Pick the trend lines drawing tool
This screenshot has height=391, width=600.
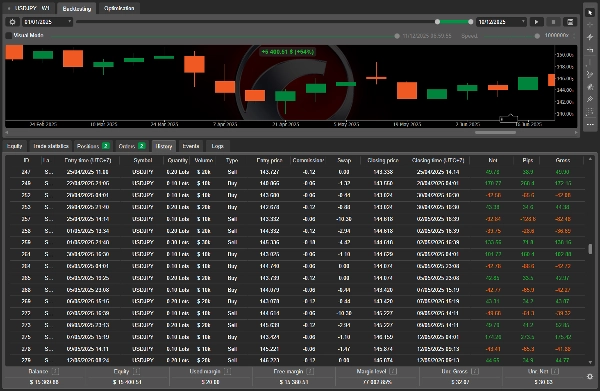tap(590, 75)
